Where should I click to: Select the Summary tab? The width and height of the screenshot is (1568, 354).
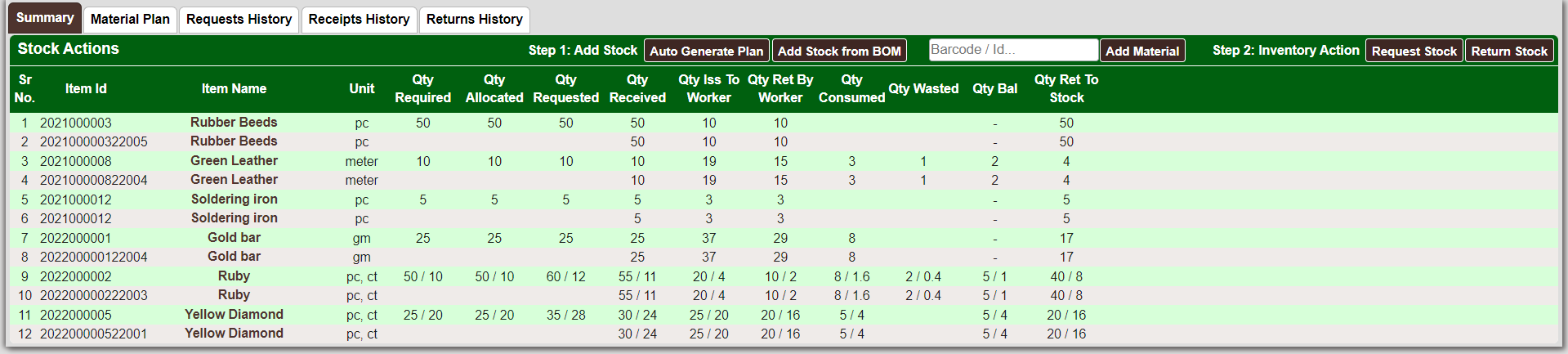[45, 17]
